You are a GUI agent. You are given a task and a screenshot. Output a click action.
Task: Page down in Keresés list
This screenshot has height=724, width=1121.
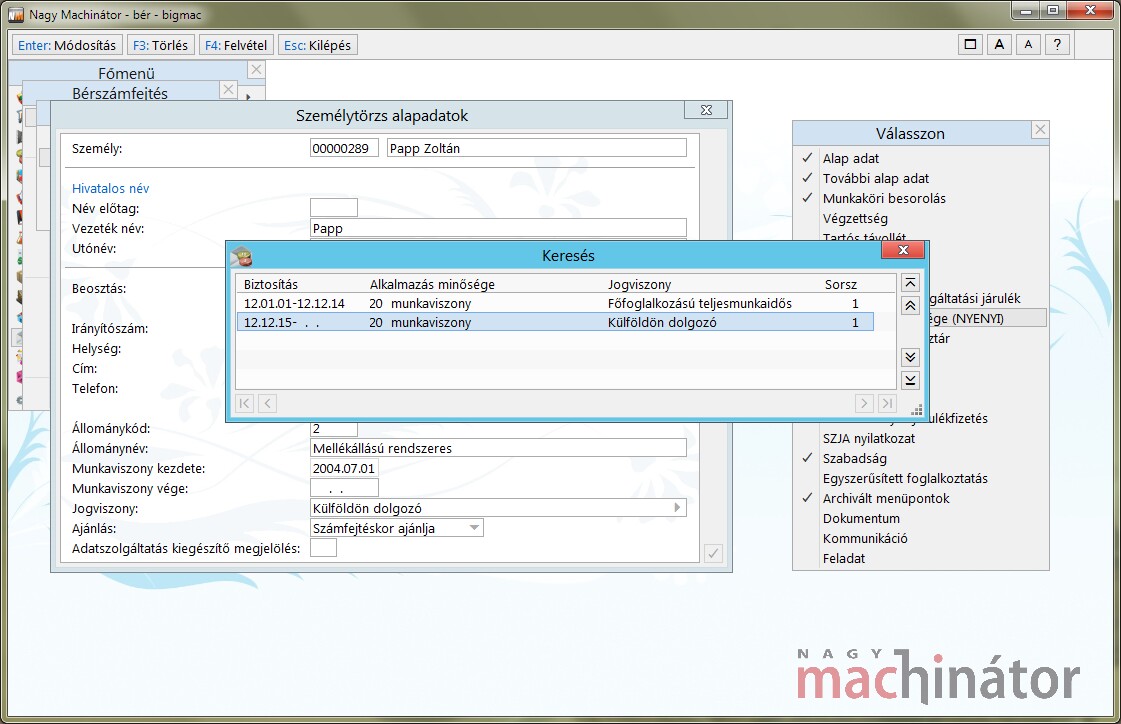click(910, 357)
